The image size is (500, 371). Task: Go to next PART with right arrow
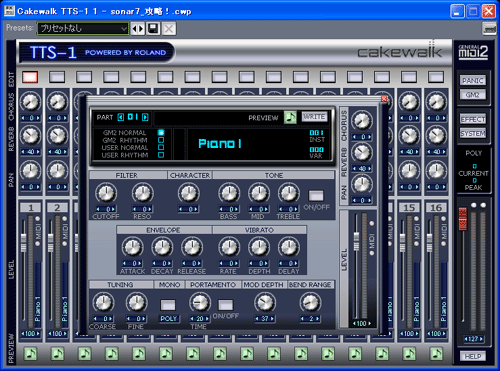(145, 117)
